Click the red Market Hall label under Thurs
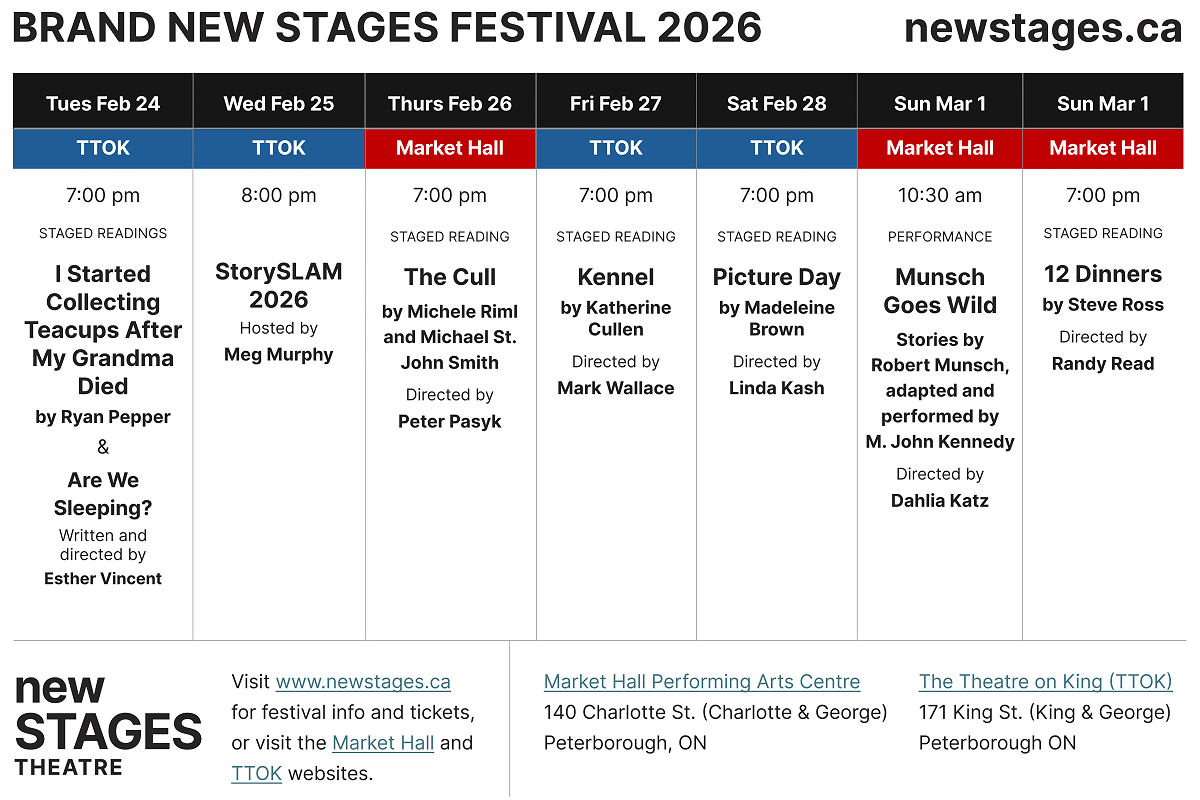This screenshot has width=1200, height=800. pos(450,148)
